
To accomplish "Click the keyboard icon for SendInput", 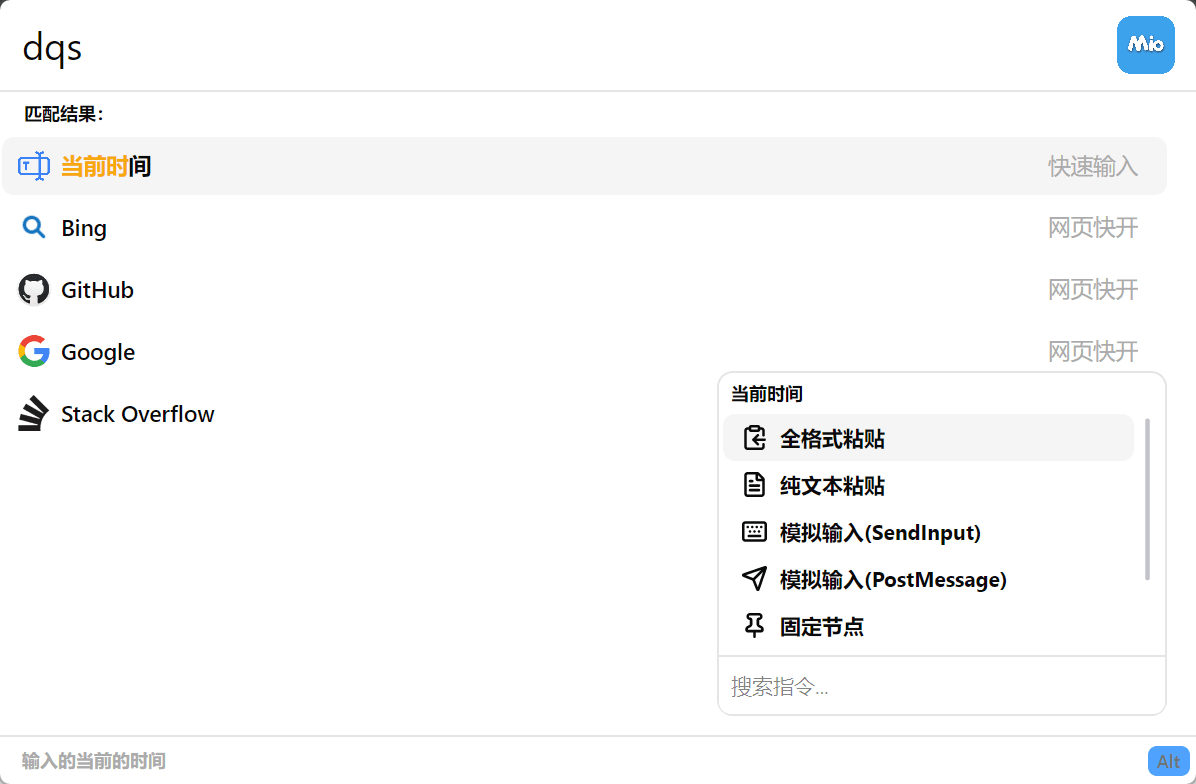I will [754, 532].
